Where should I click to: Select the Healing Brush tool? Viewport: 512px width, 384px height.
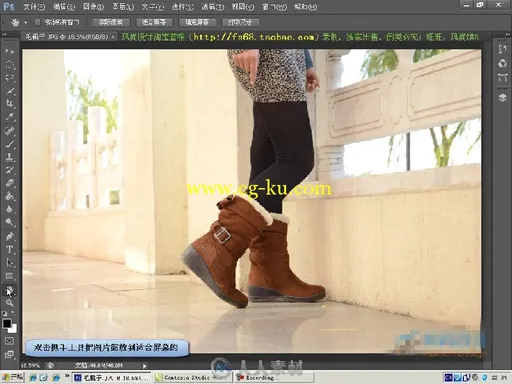pos(9,130)
